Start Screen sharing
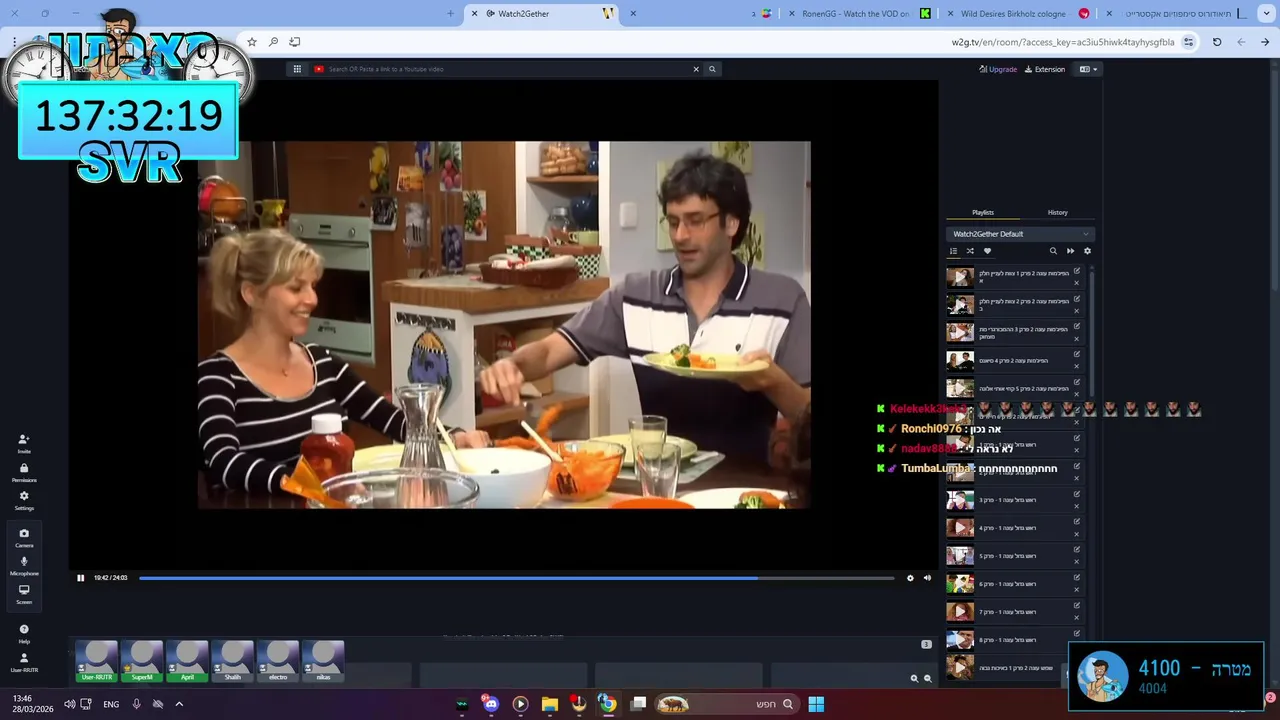Viewport: 1280px width, 720px height. pyautogui.click(x=24, y=594)
